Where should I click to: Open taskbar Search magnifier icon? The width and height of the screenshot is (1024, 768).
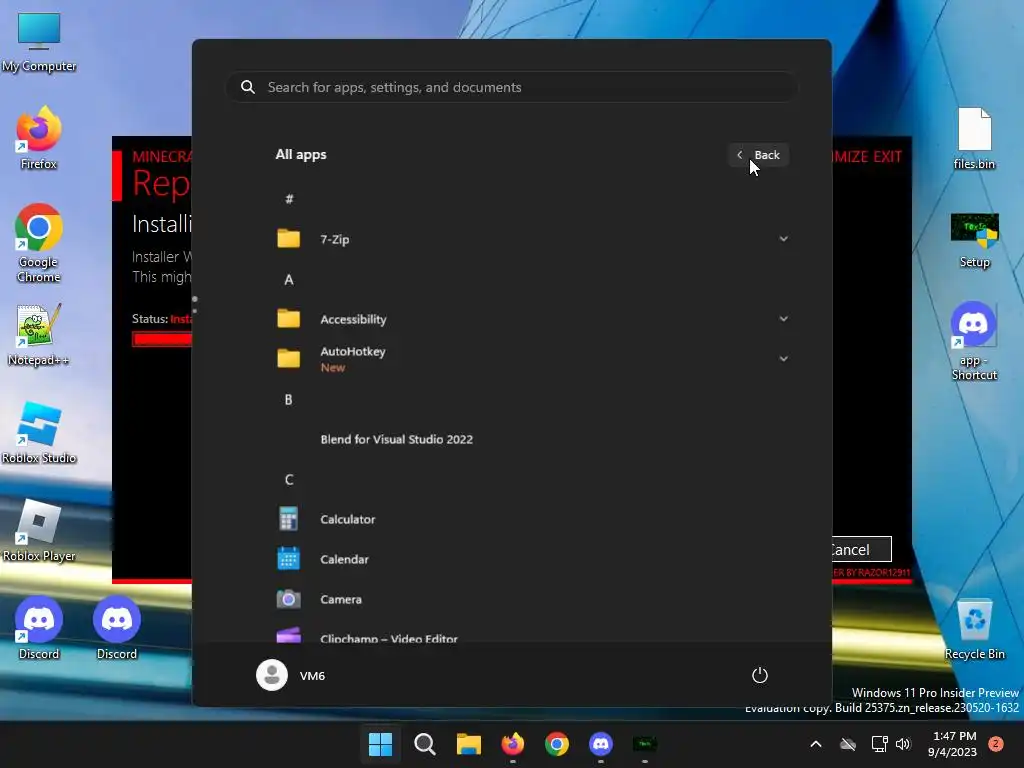[x=424, y=744]
